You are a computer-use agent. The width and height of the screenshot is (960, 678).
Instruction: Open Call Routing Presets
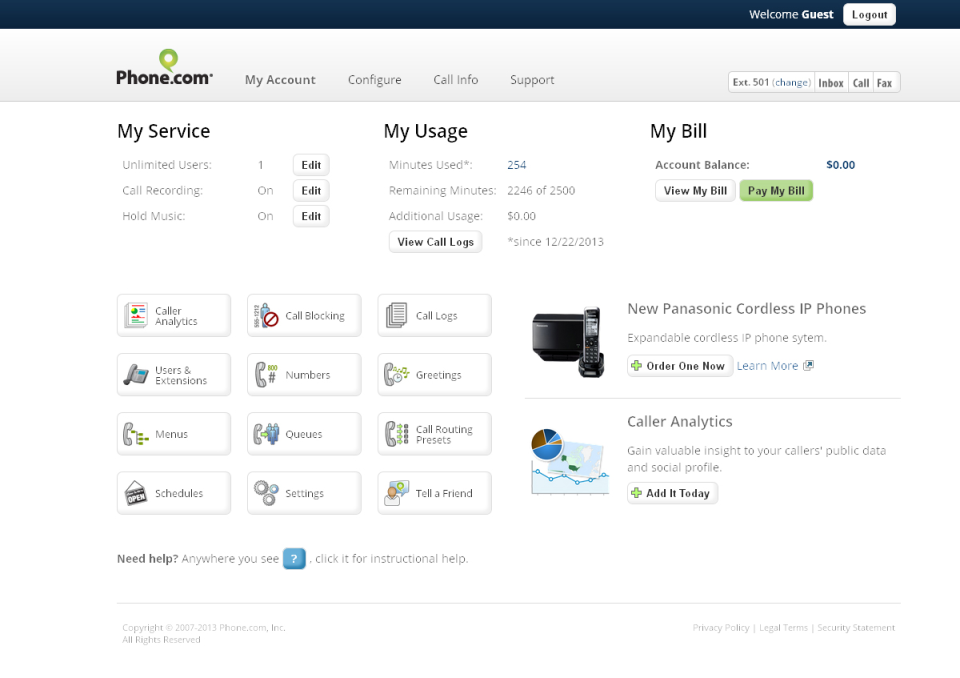coord(433,433)
